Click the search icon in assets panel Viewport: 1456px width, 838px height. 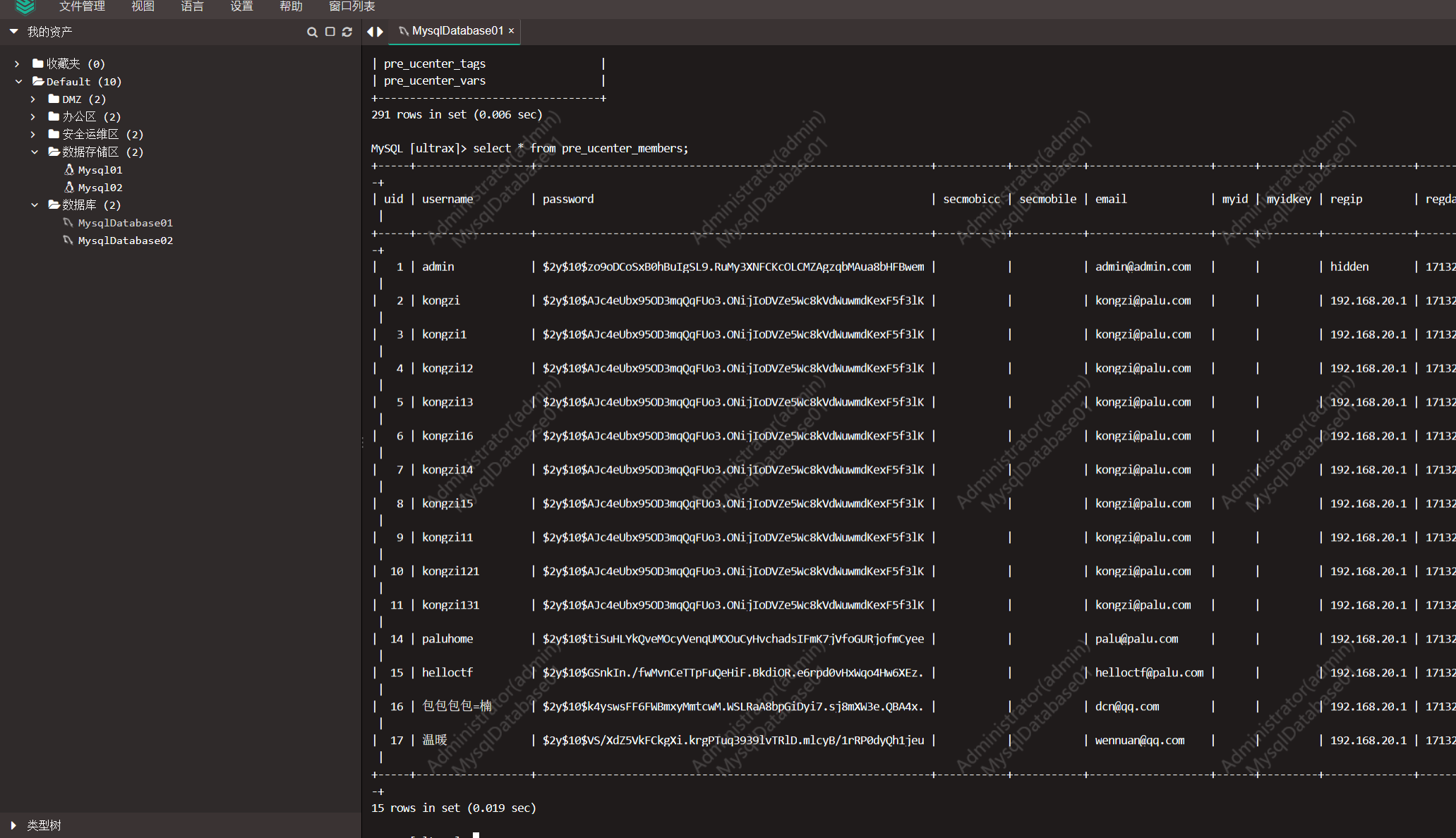(312, 32)
